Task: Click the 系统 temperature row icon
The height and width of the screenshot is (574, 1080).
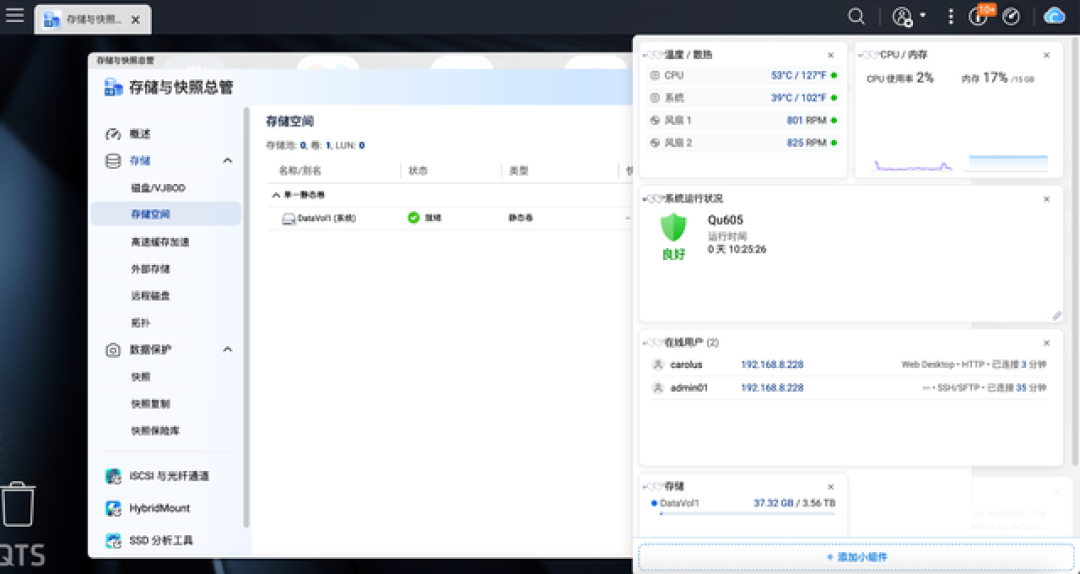Action: tap(655, 98)
